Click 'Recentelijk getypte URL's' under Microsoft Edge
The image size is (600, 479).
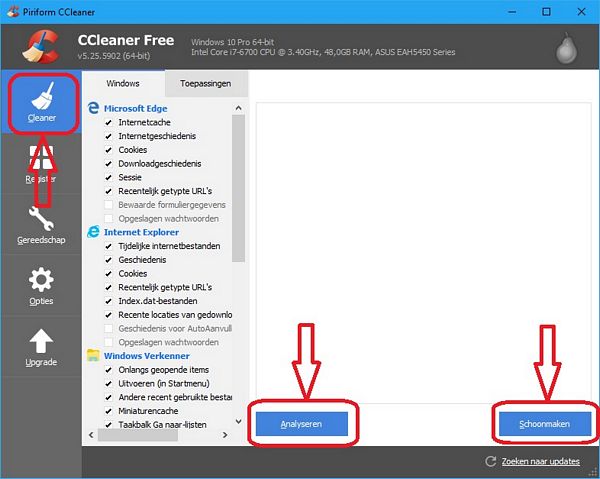pos(165,191)
